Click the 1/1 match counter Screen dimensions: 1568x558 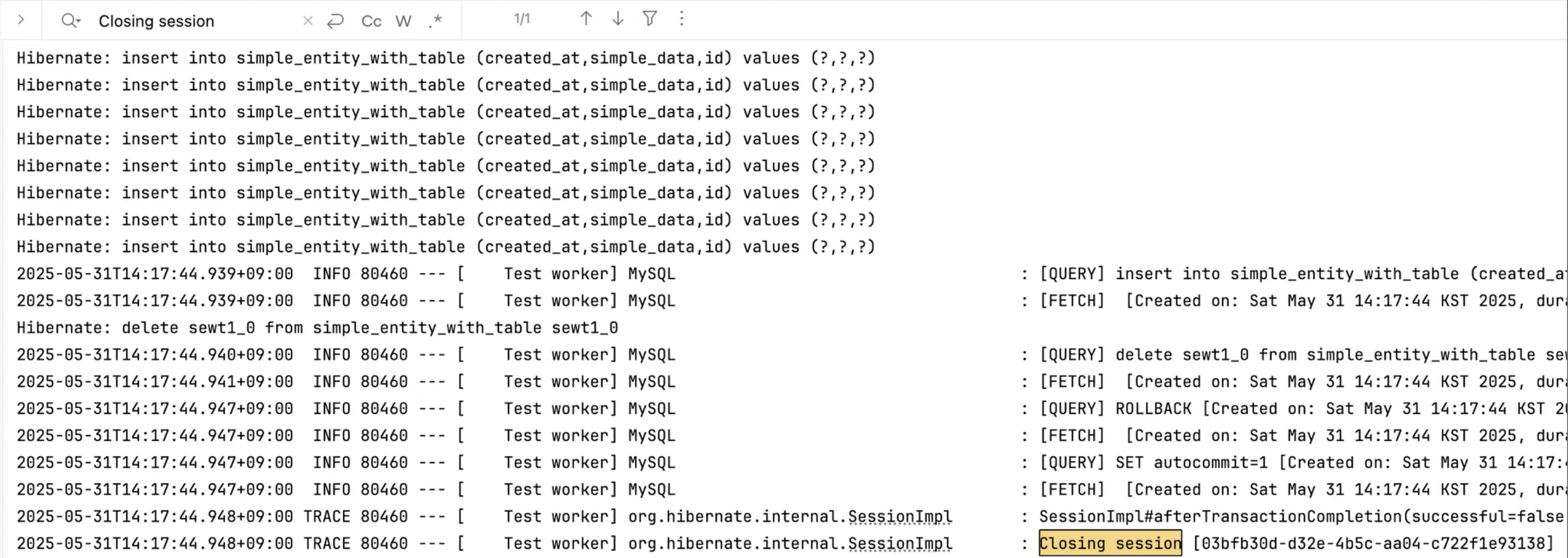[522, 19]
